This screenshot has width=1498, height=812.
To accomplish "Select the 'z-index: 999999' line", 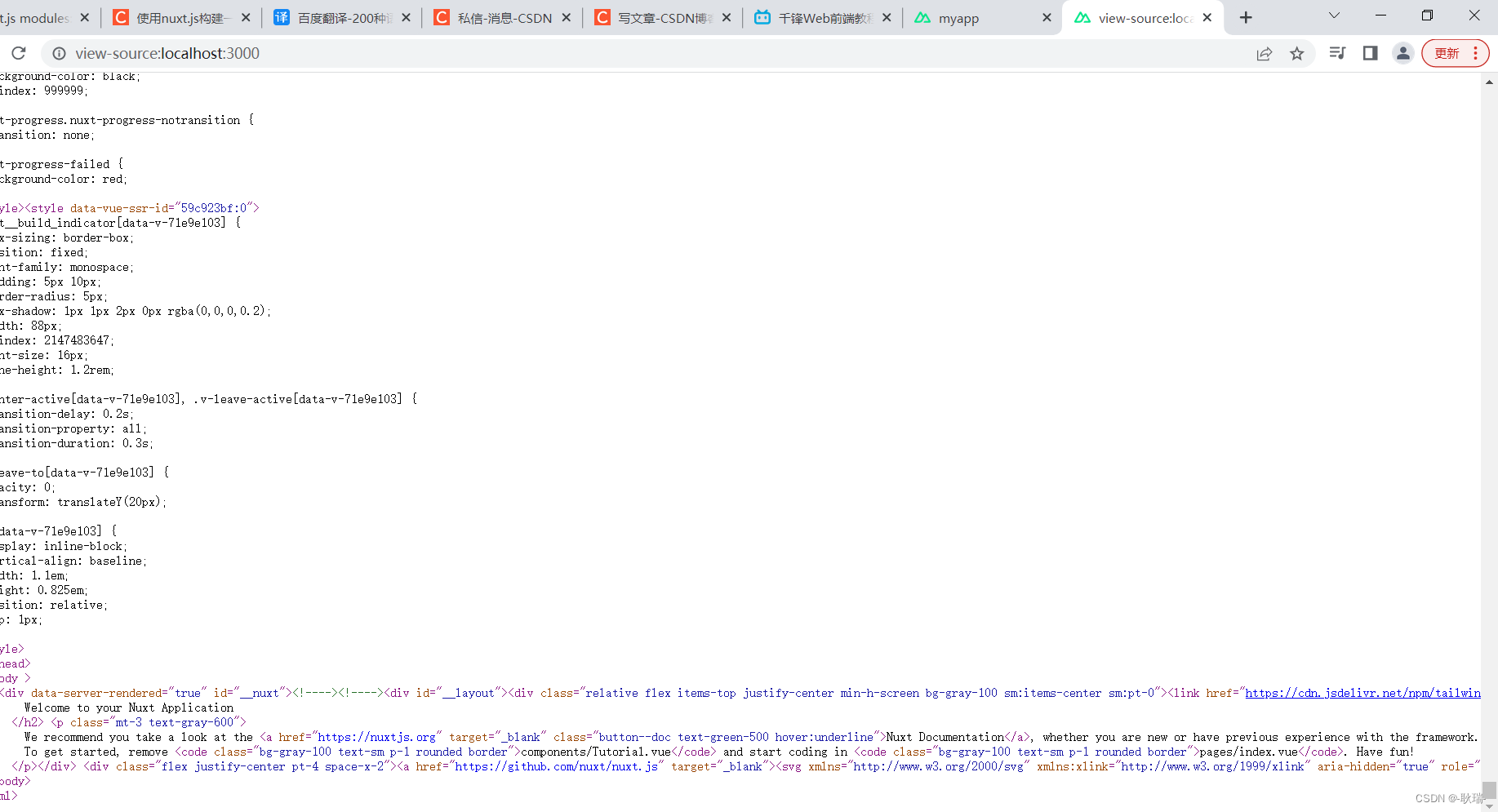I will (x=44, y=91).
